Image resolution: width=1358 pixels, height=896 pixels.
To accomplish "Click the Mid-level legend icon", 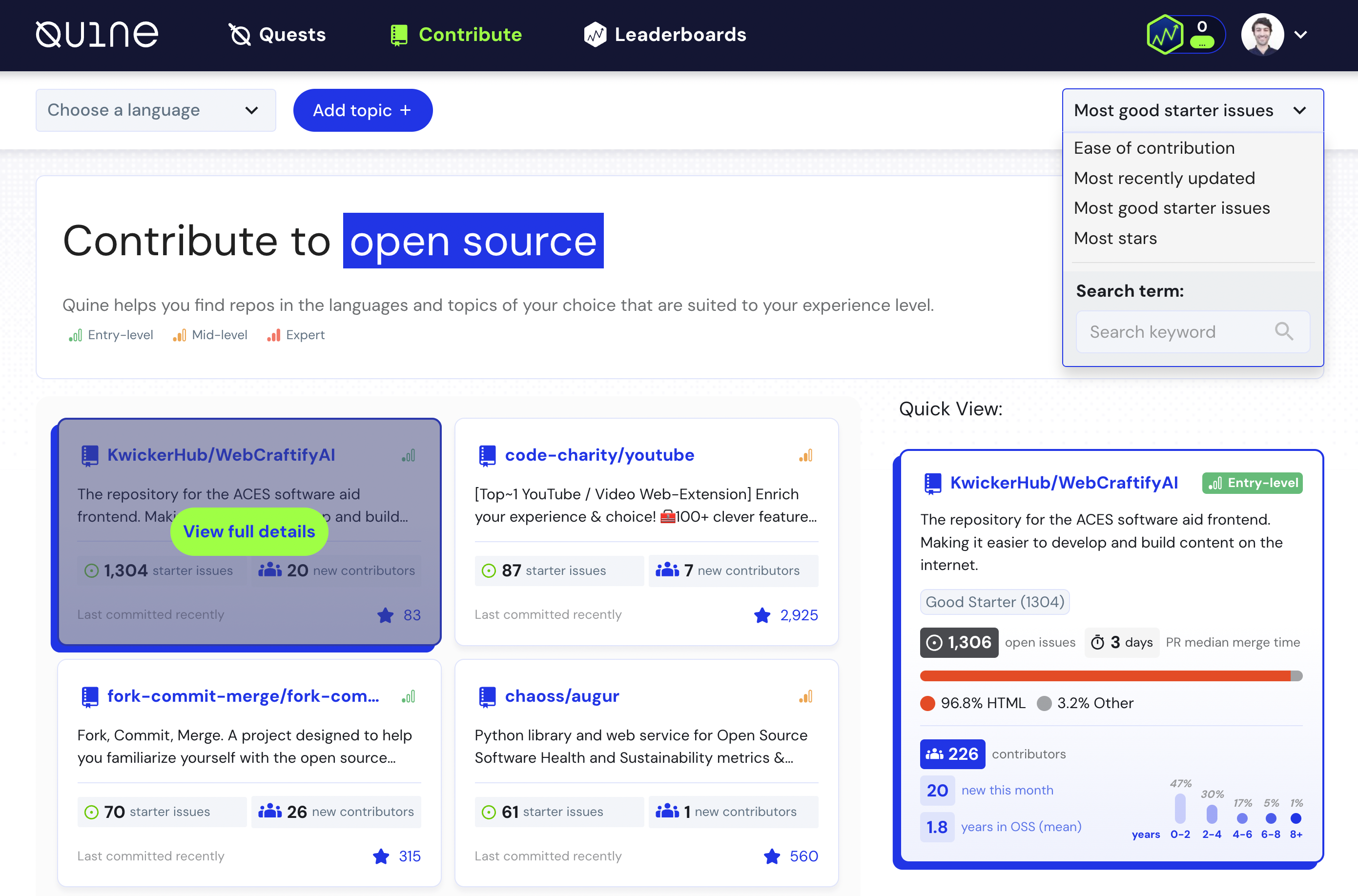I will click(180, 335).
